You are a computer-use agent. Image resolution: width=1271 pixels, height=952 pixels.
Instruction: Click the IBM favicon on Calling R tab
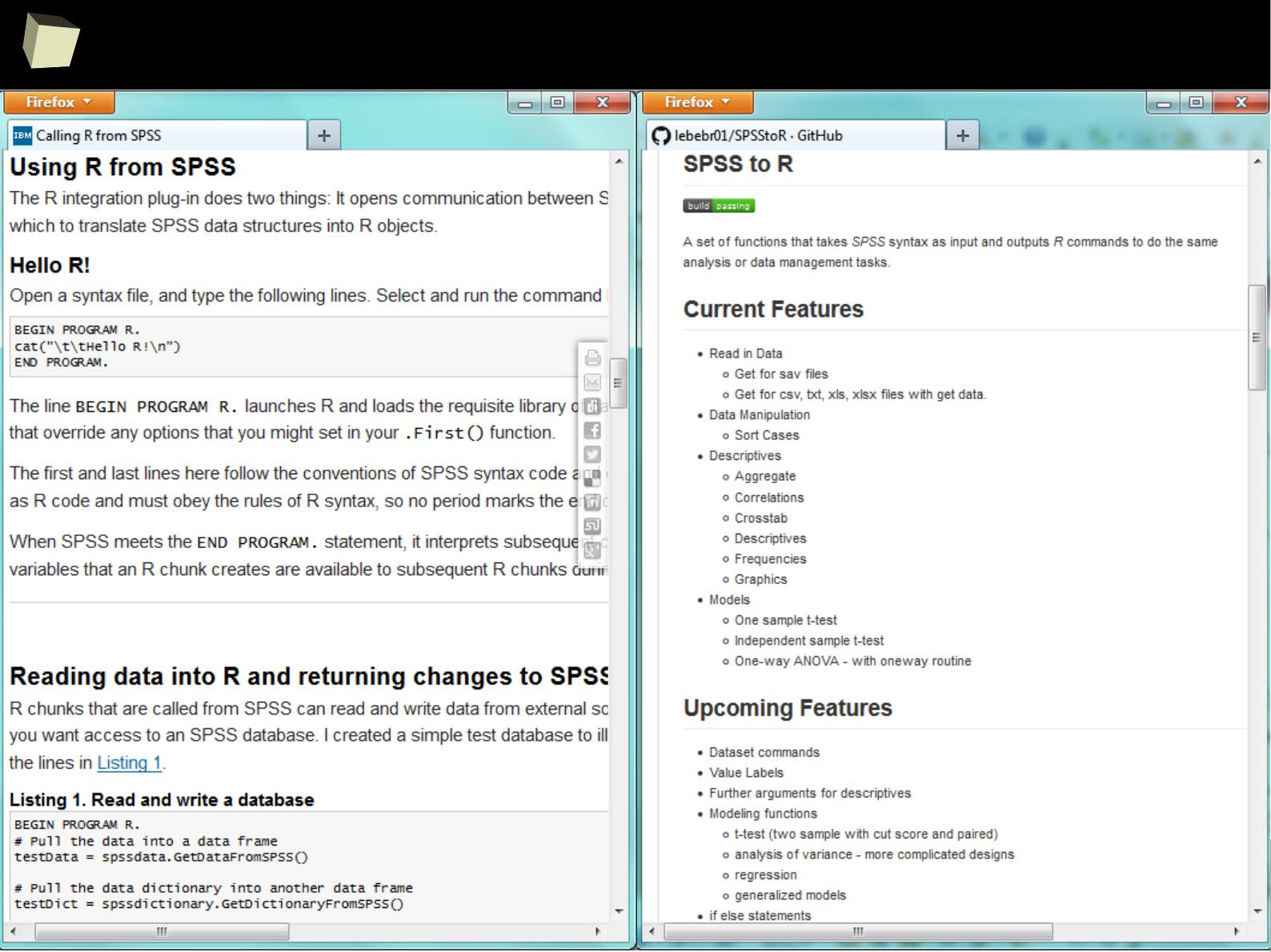(22, 135)
